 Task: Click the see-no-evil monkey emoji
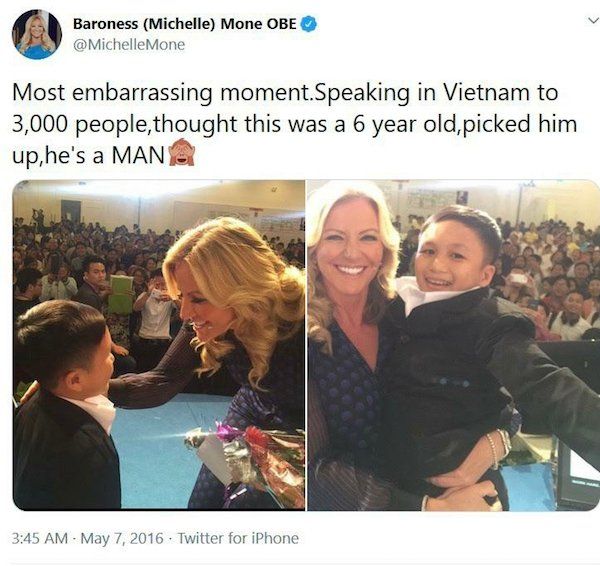183,154
